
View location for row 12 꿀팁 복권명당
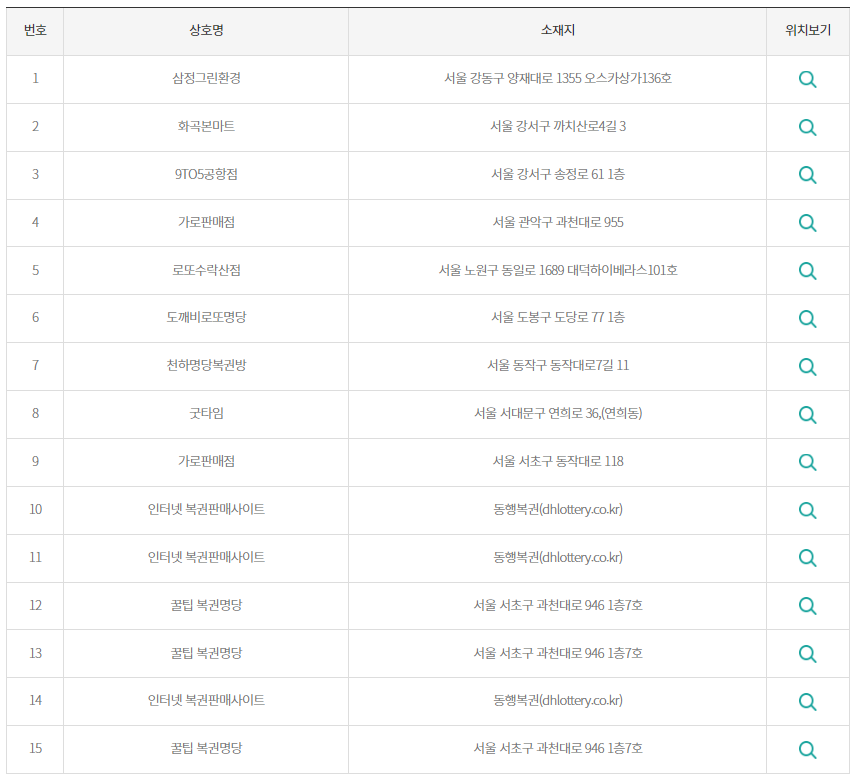coord(808,606)
